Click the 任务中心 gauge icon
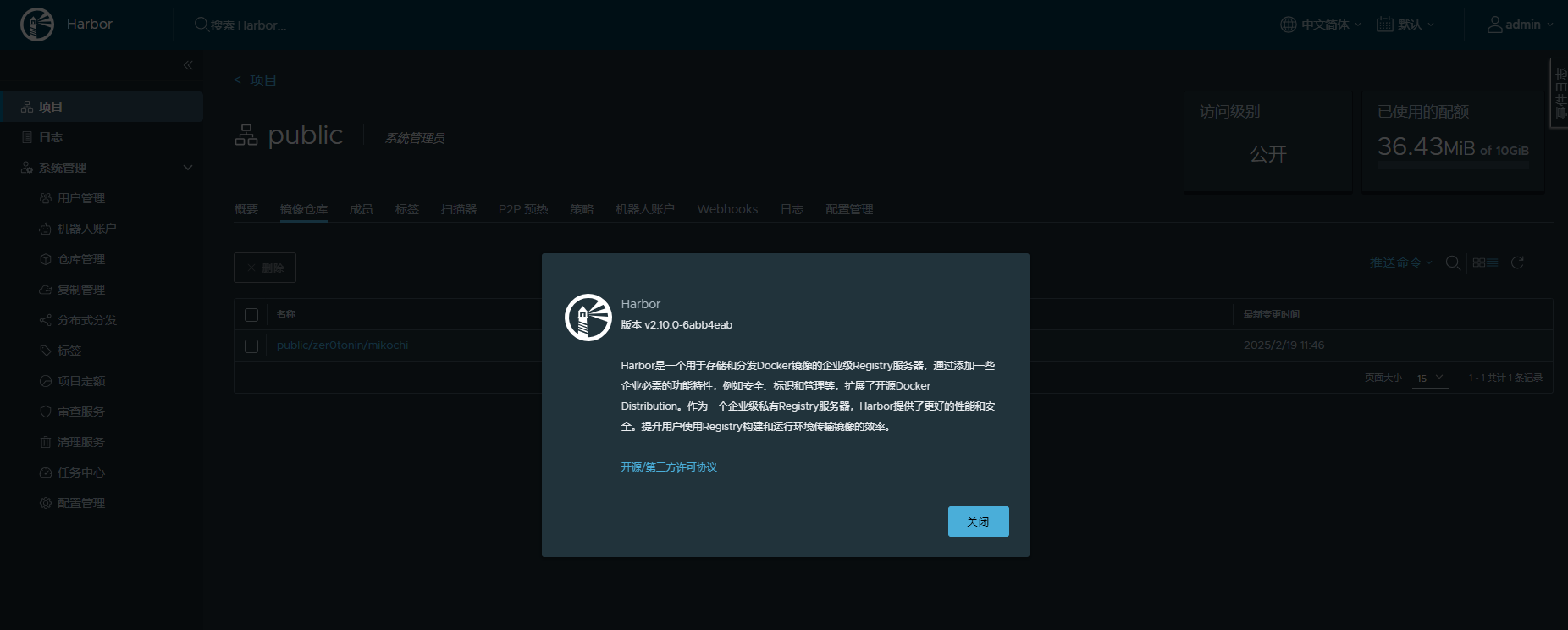The image size is (1568, 630). tap(46, 472)
